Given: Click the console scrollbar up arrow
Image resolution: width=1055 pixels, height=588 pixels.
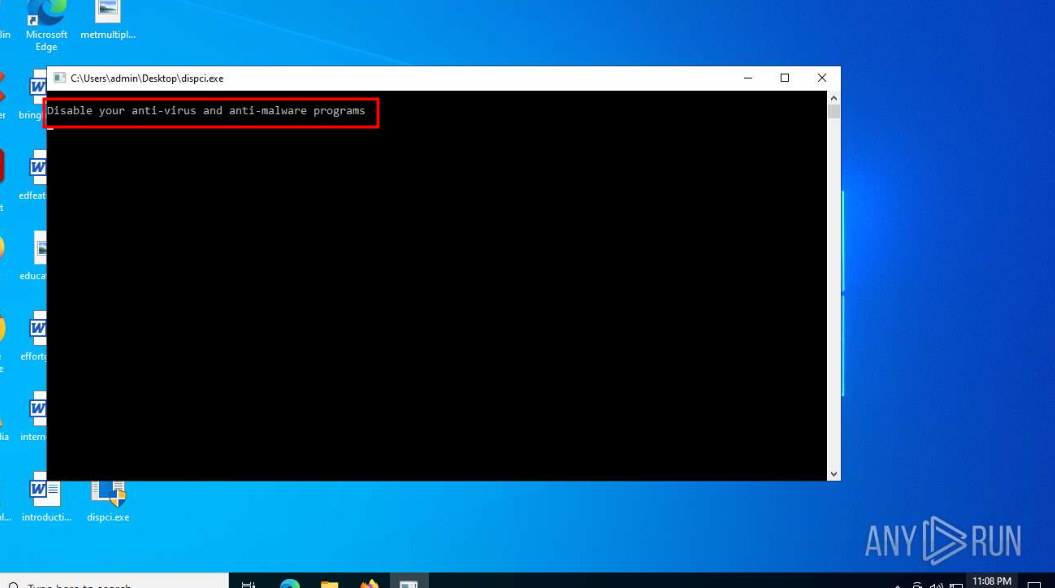Looking at the screenshot, I should [x=833, y=98].
